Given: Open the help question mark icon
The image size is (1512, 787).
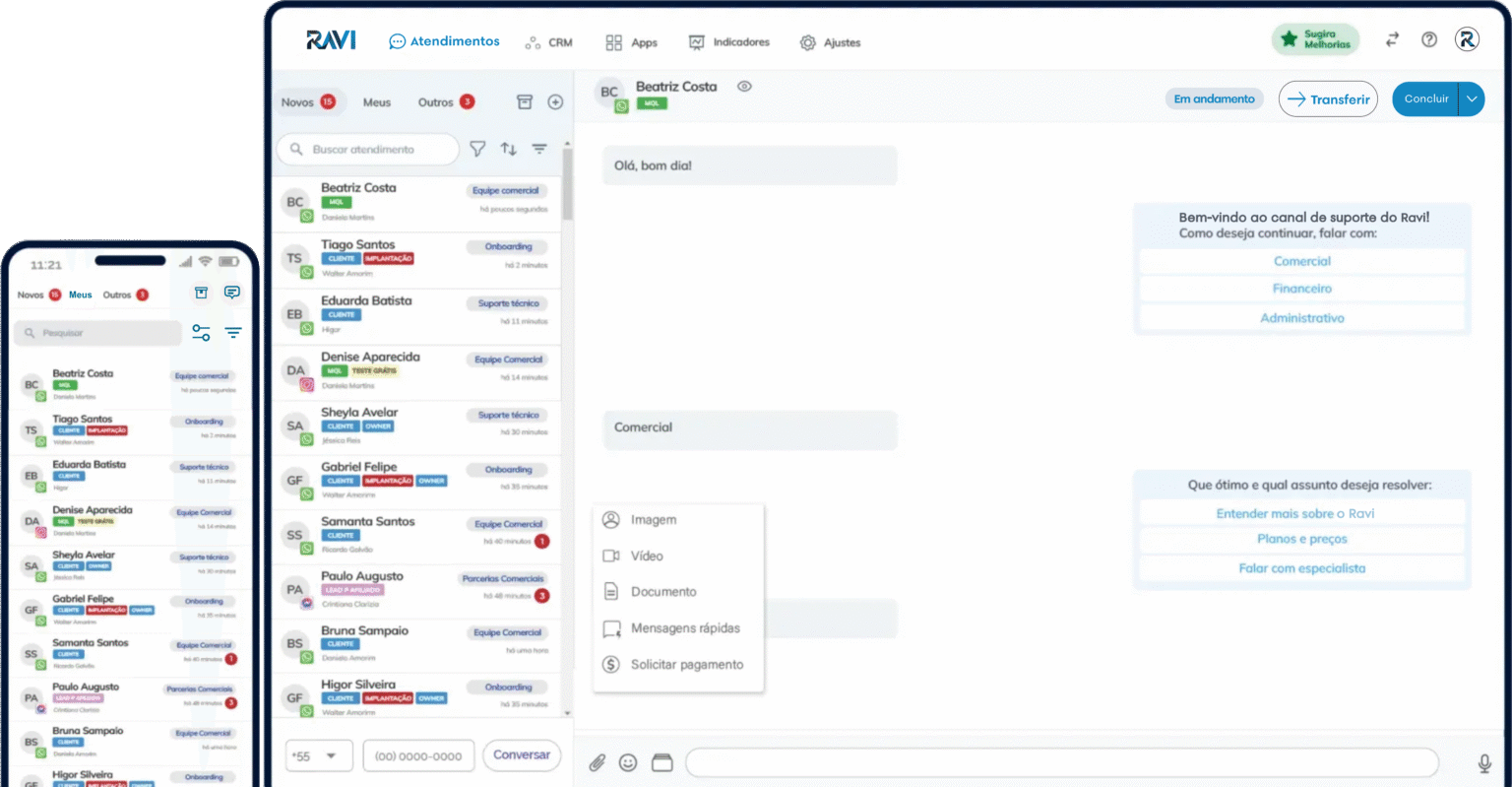Looking at the screenshot, I should pos(1429,39).
